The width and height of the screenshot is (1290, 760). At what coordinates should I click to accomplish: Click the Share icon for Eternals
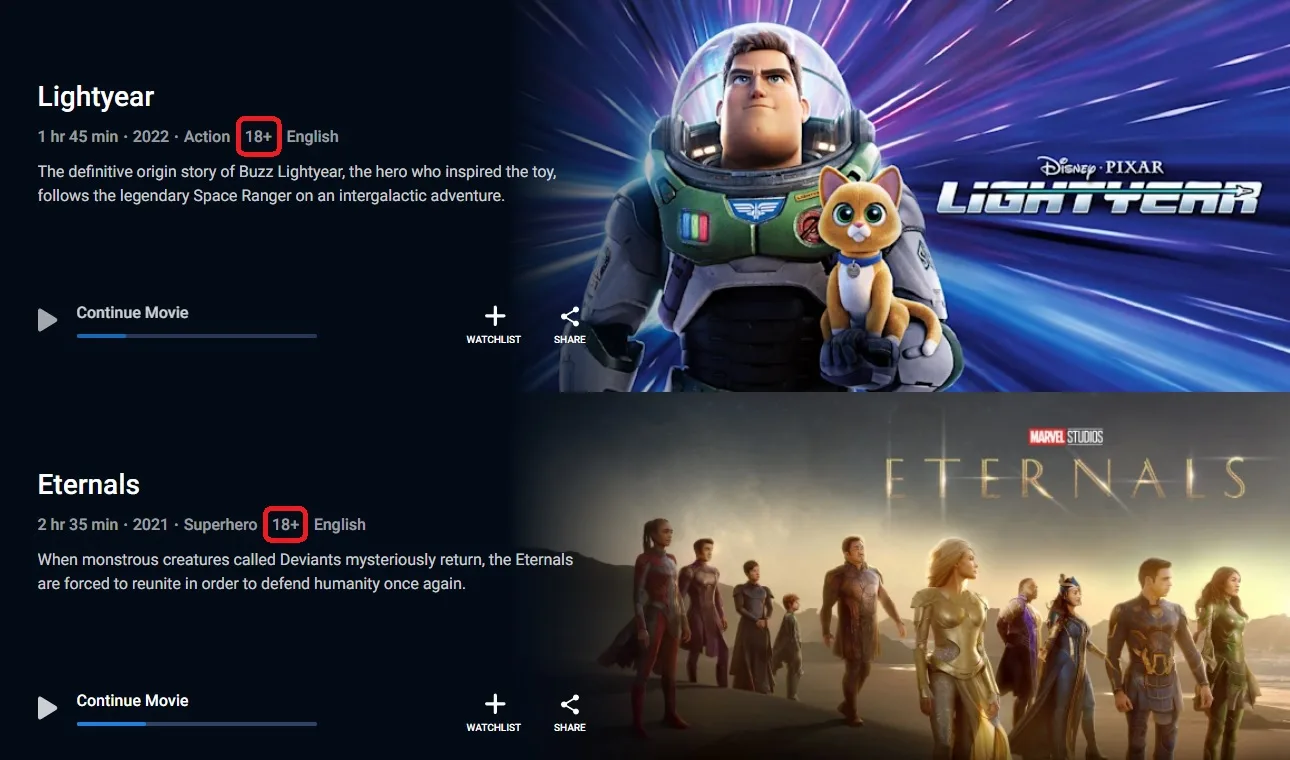[570, 705]
